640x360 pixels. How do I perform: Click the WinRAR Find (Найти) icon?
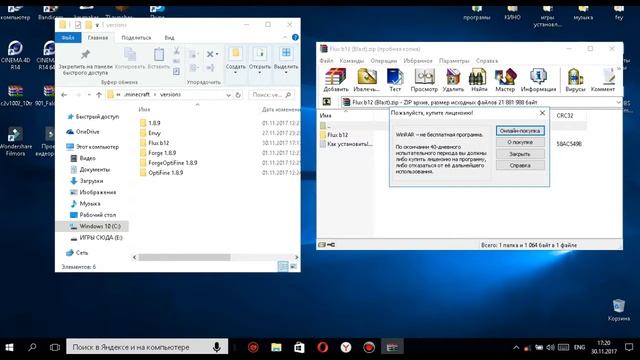(x=479, y=80)
